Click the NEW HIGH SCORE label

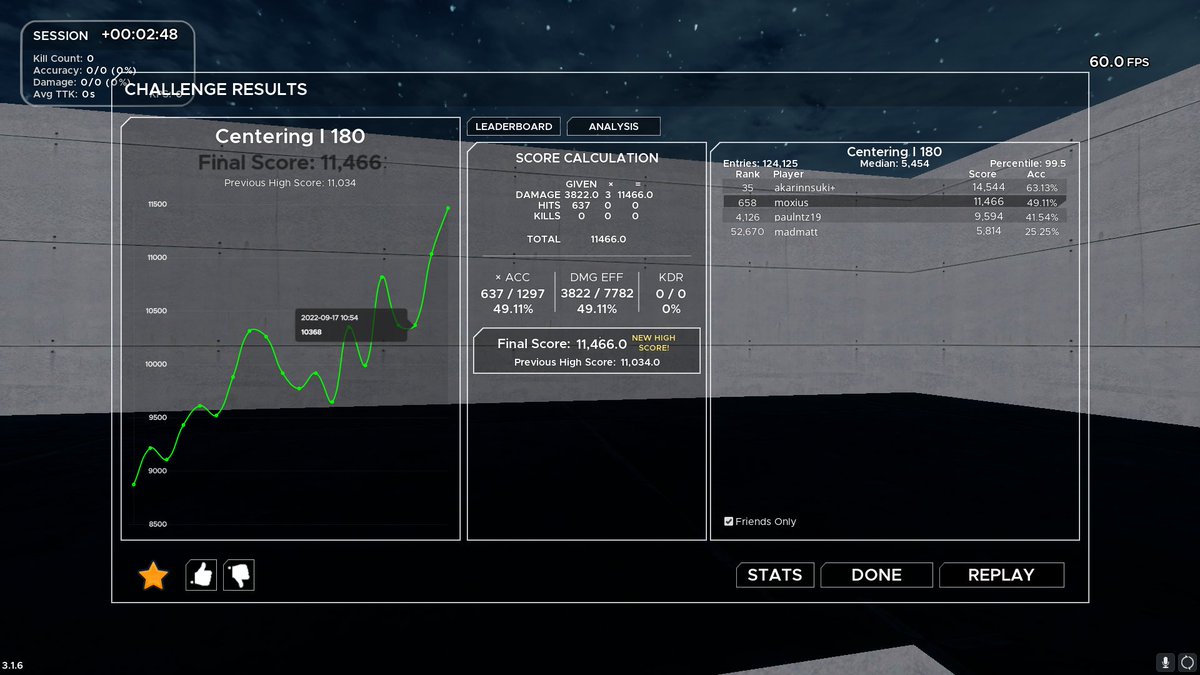654,343
